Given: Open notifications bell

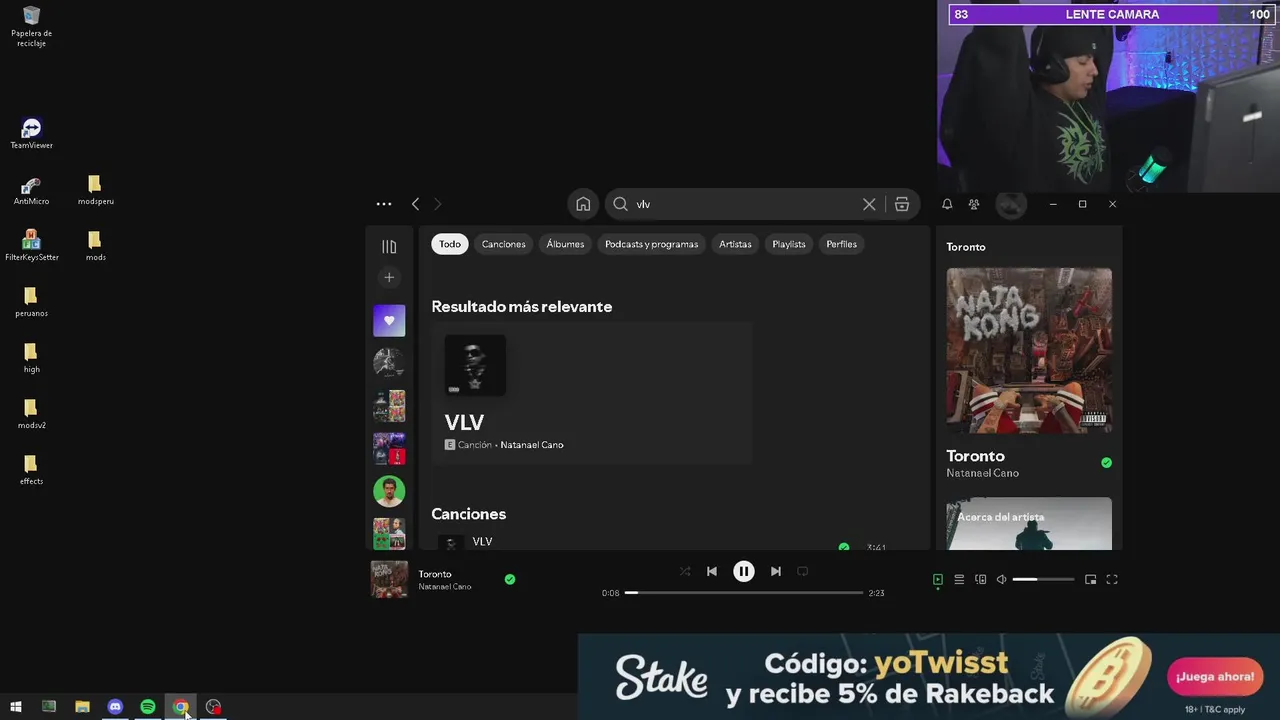Looking at the screenshot, I should tap(947, 204).
